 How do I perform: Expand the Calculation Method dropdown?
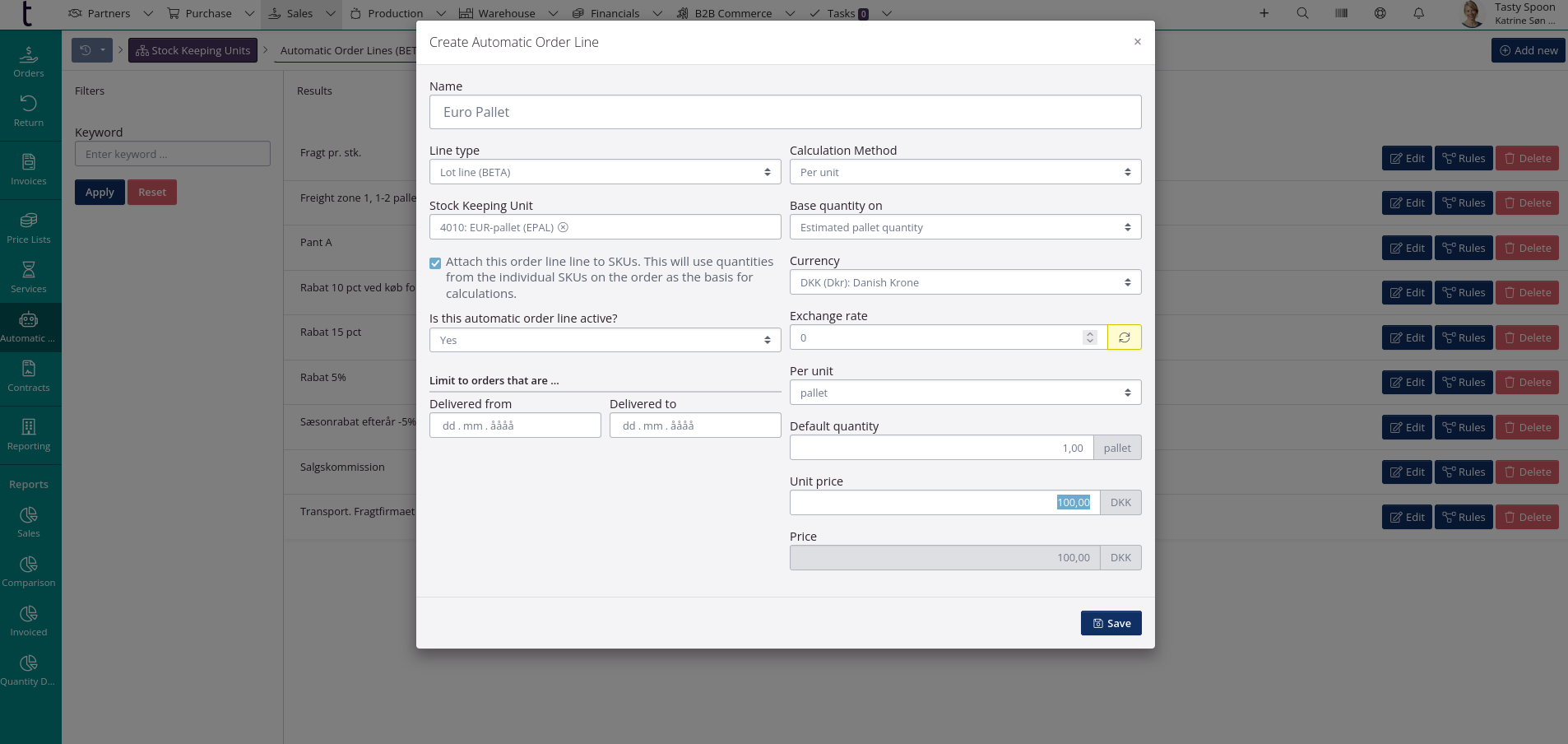[965, 172]
